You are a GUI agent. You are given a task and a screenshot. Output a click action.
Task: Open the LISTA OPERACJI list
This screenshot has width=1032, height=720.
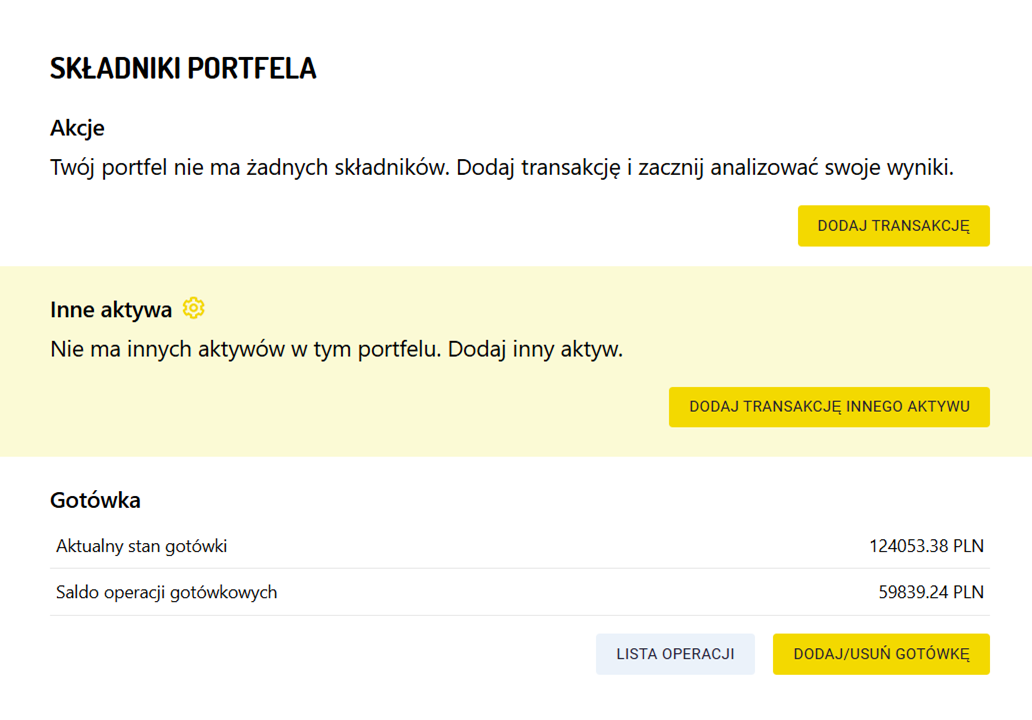point(675,654)
